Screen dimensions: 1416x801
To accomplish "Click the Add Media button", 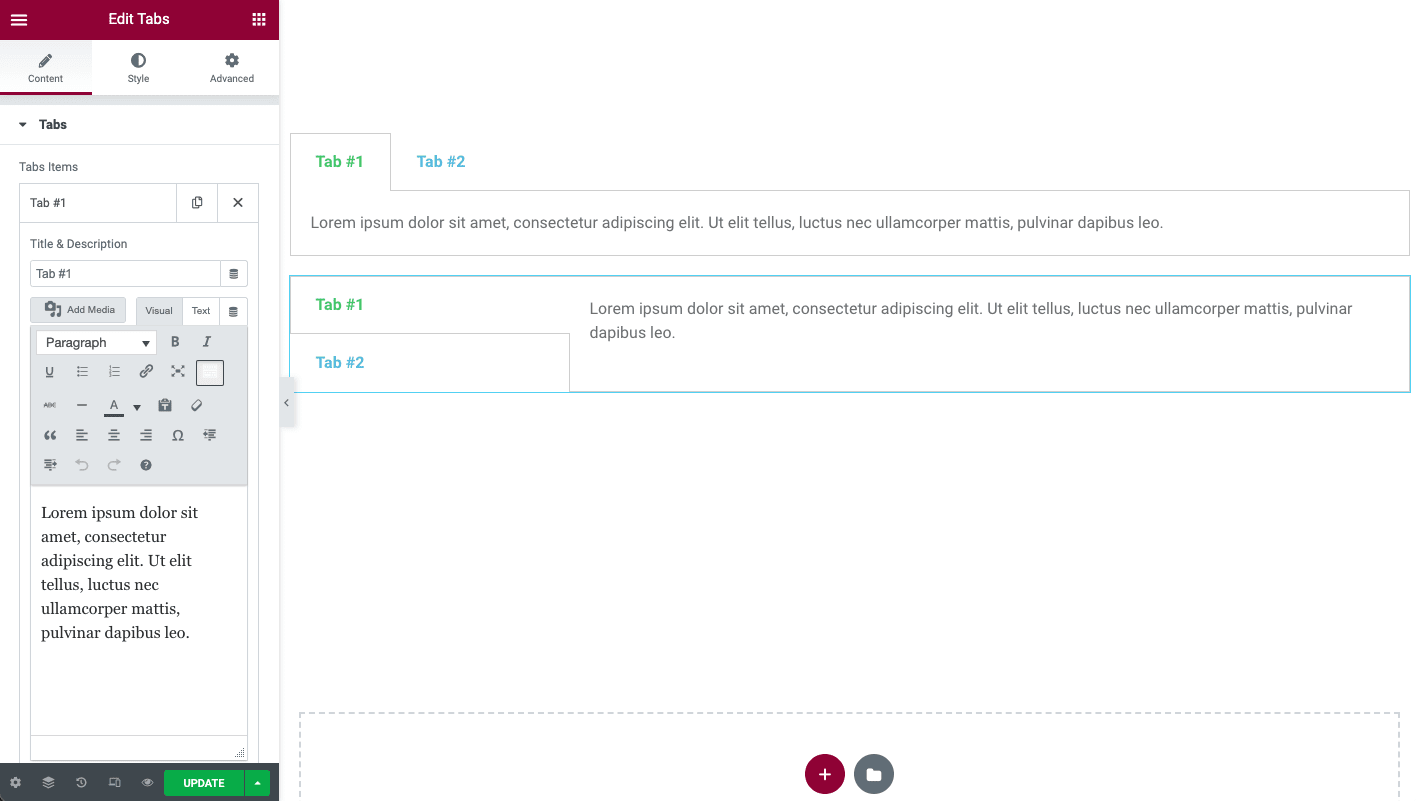I will 78,310.
